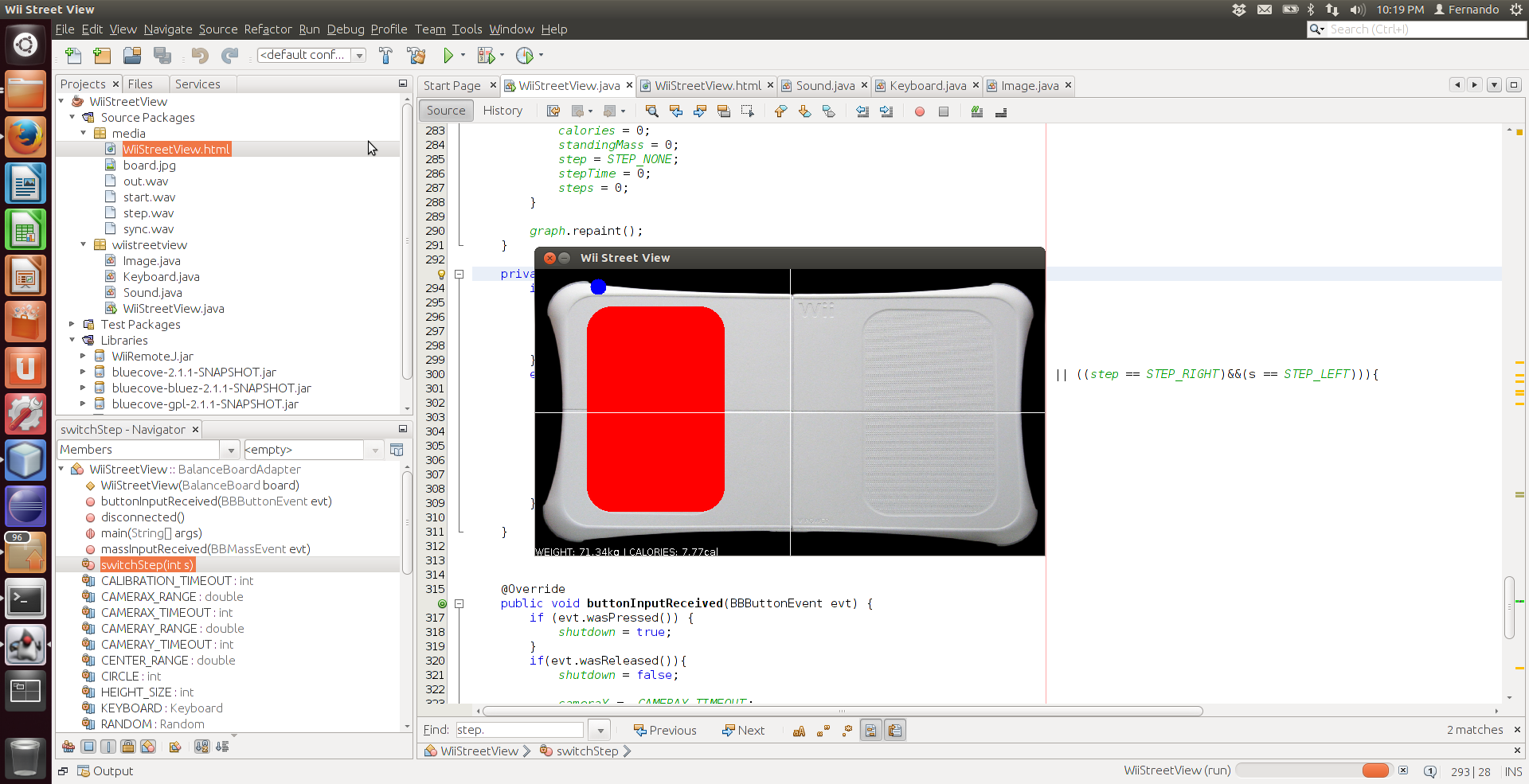Screen dimensions: 1529x784
Task: Toggle Match Case in Find bar
Action: 799,731
